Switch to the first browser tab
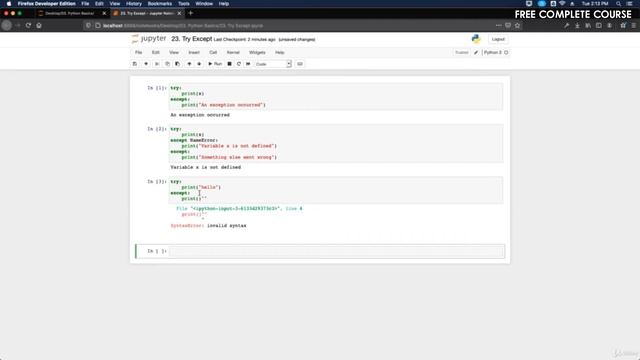 (x=70, y=13)
